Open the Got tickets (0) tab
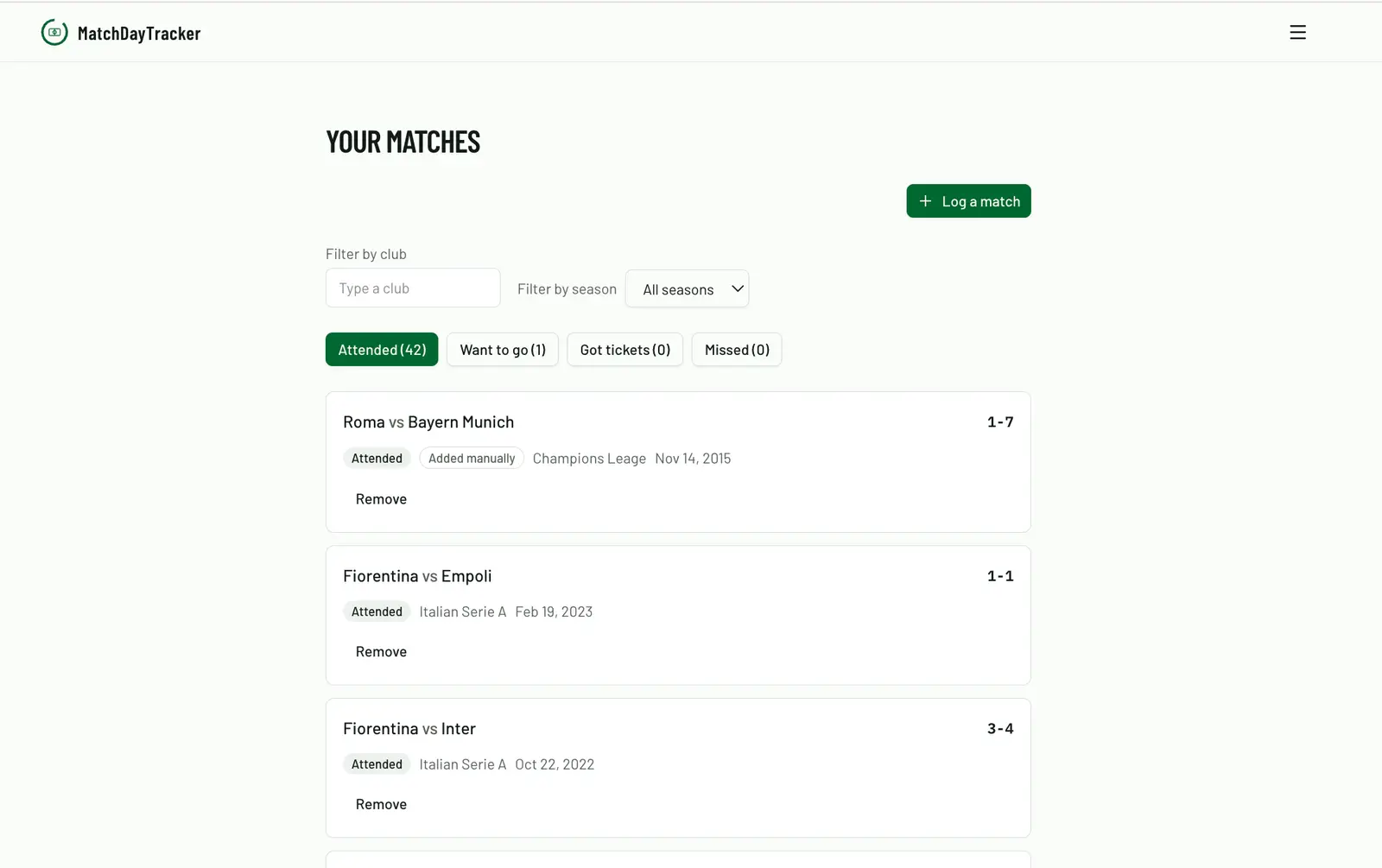Screen dimensions: 1382x868 point(625,350)
